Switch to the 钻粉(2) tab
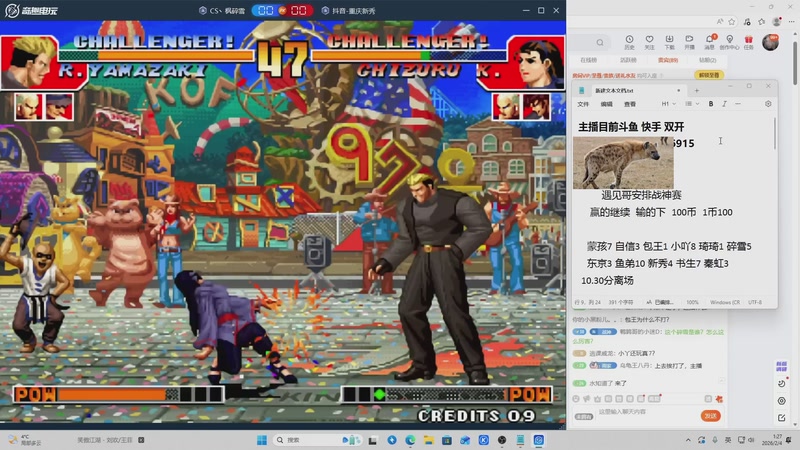This screenshot has height=450, width=800. coord(707,60)
